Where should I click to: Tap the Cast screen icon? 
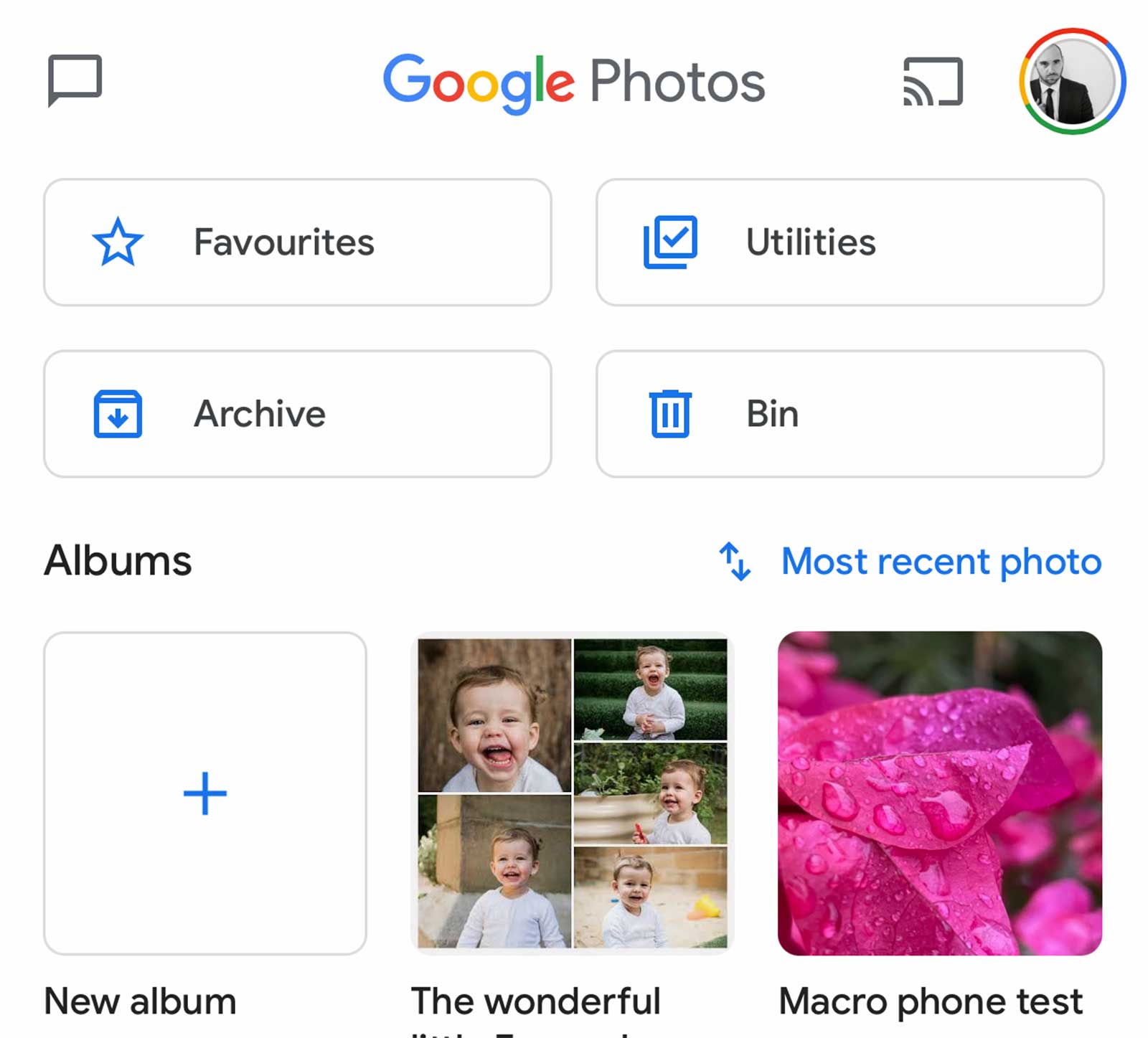(932, 82)
